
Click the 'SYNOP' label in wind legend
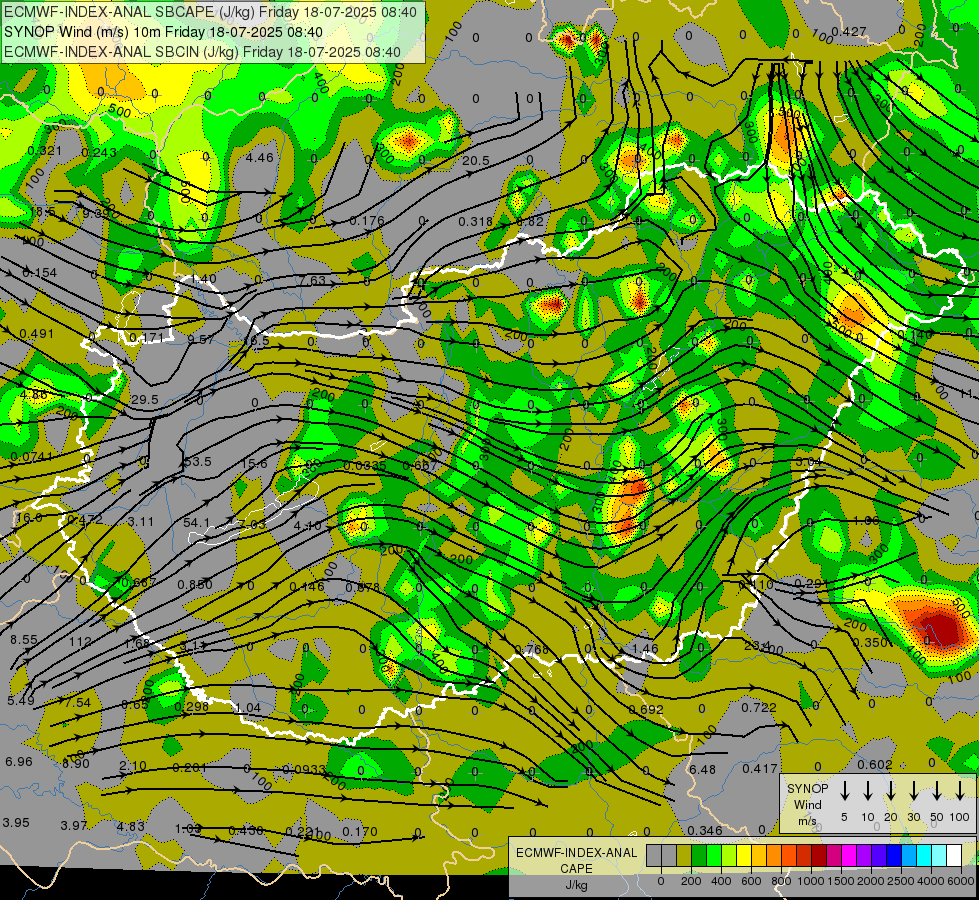(x=807, y=788)
